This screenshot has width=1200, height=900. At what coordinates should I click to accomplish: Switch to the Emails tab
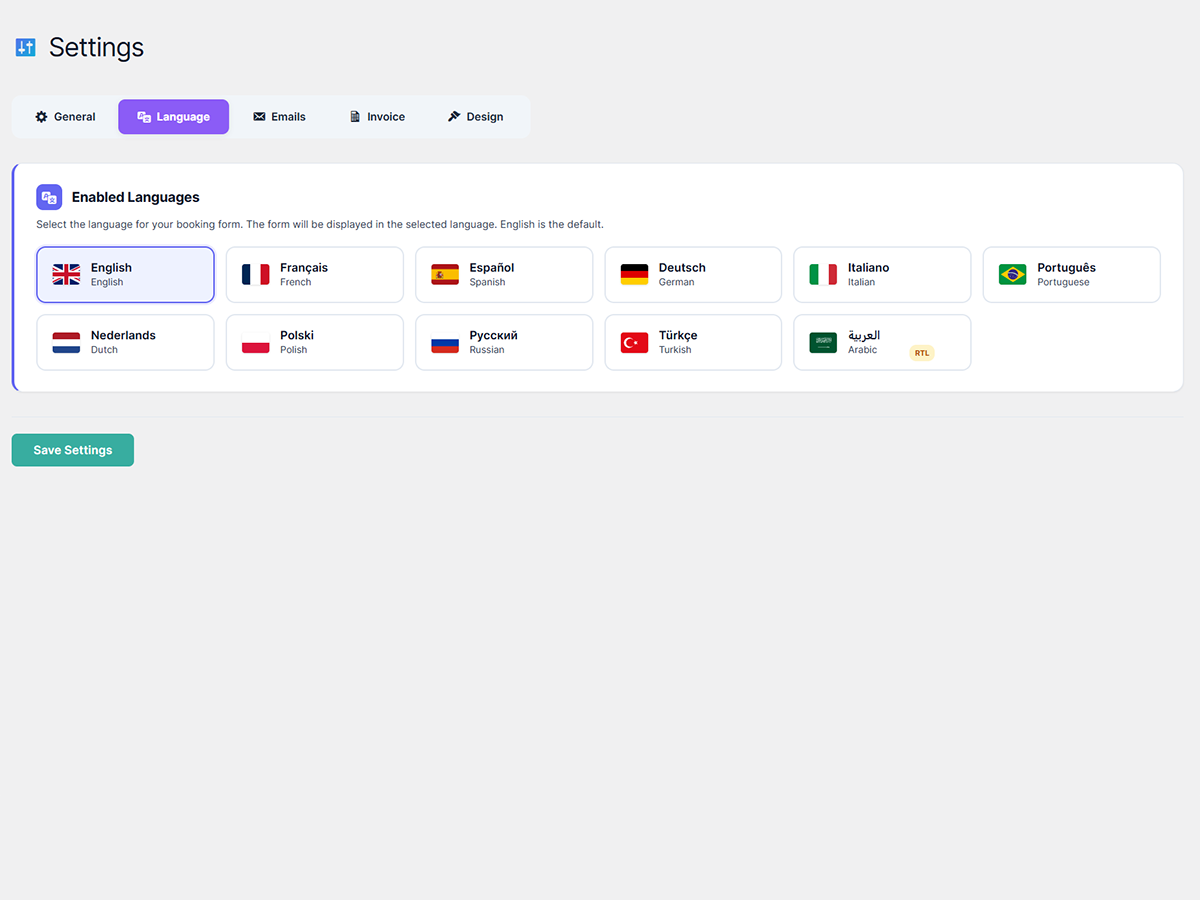(x=279, y=117)
